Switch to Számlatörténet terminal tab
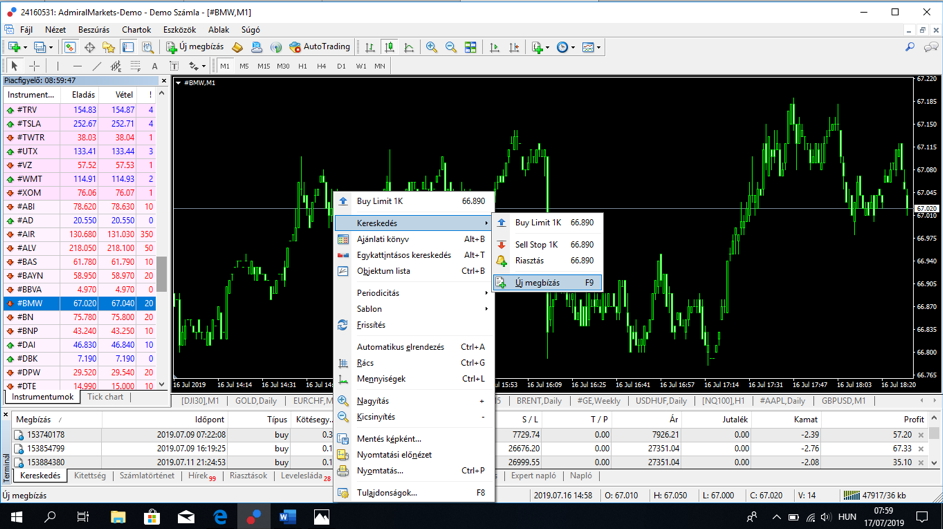943x529 pixels. [147, 475]
